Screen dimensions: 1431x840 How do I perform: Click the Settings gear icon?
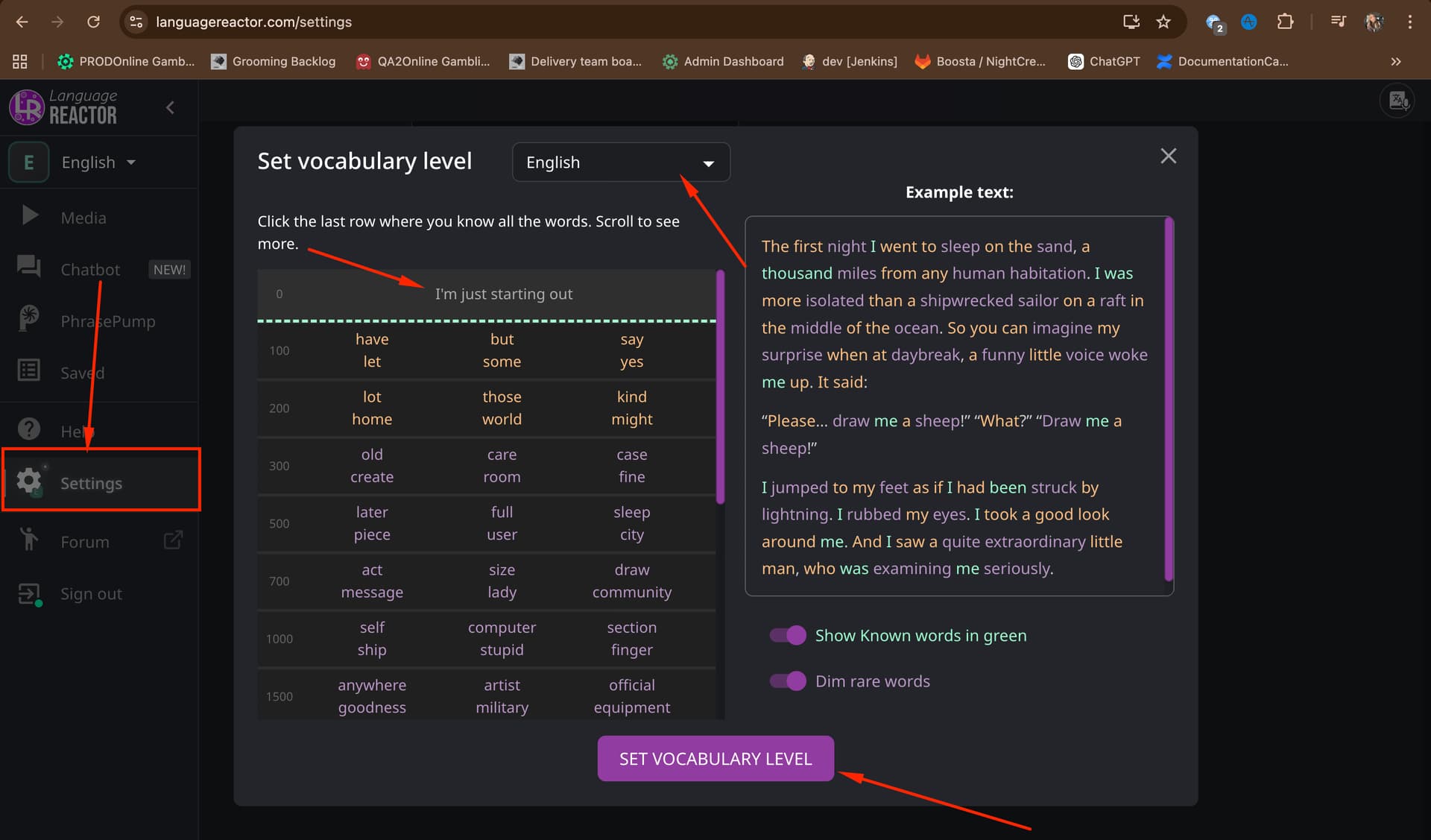coord(29,481)
